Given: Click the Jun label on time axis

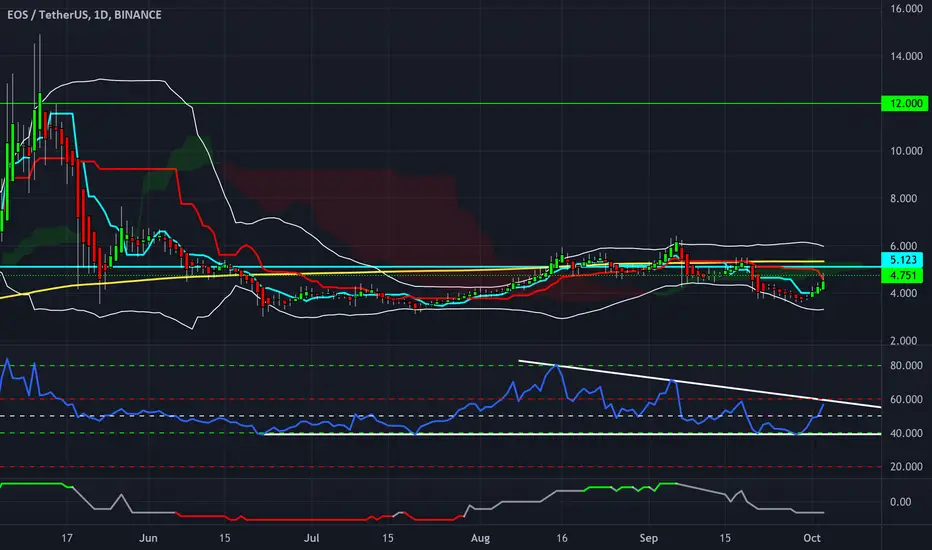Looking at the screenshot, I should (x=148, y=538).
